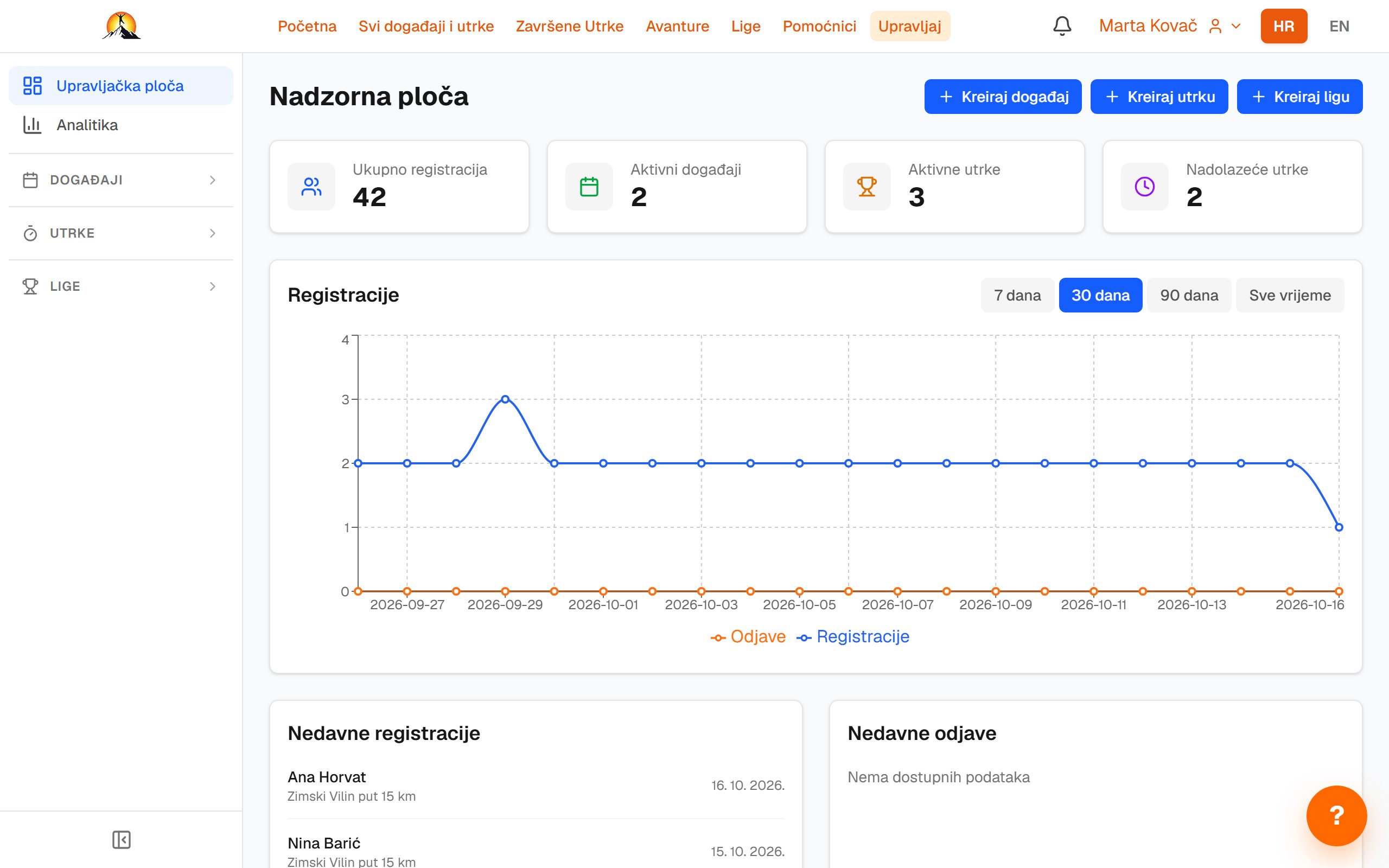
Task: Click the Aktivni događaji calendar icon
Action: point(589,187)
